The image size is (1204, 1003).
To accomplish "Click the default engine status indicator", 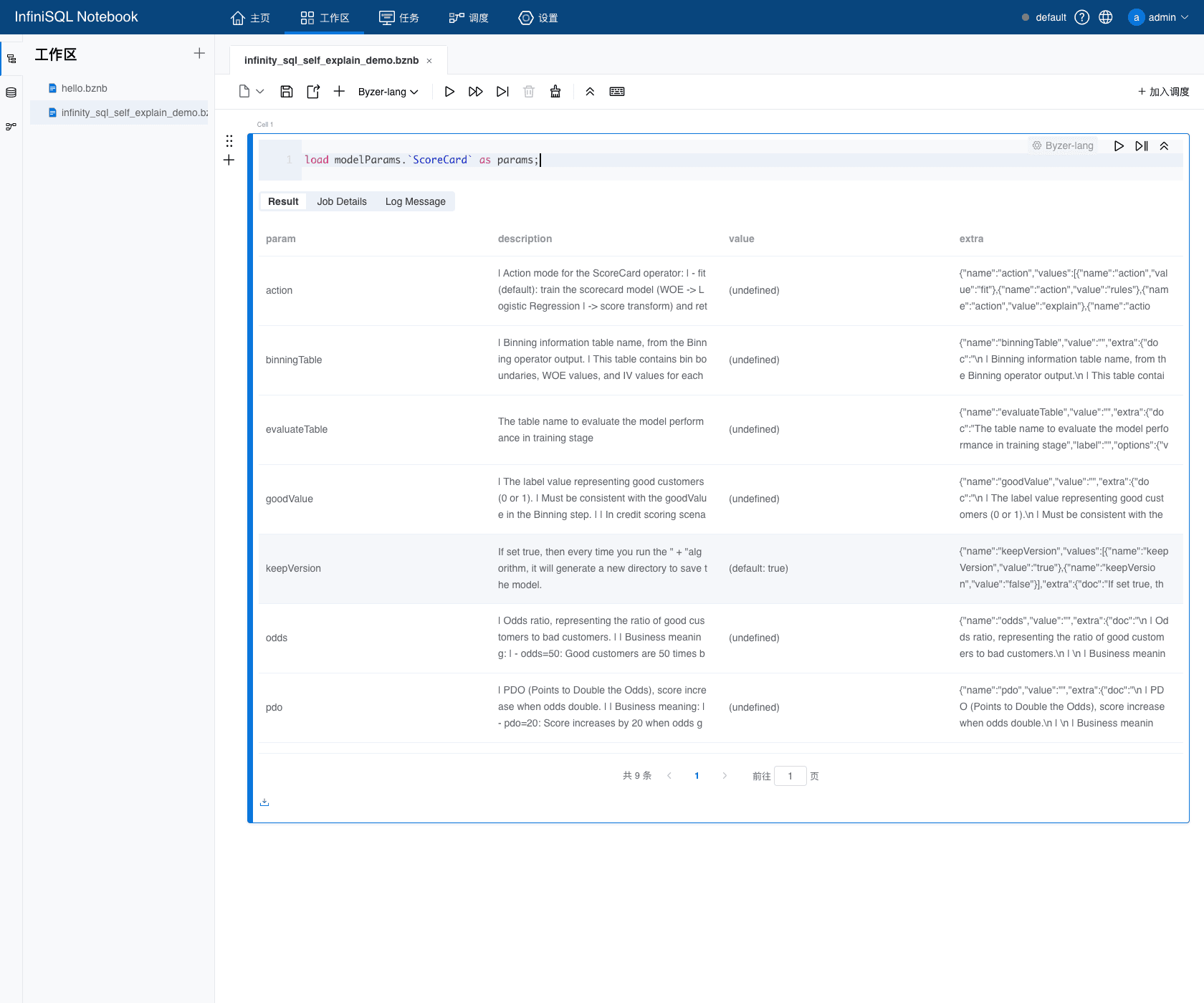I will [x=1043, y=17].
